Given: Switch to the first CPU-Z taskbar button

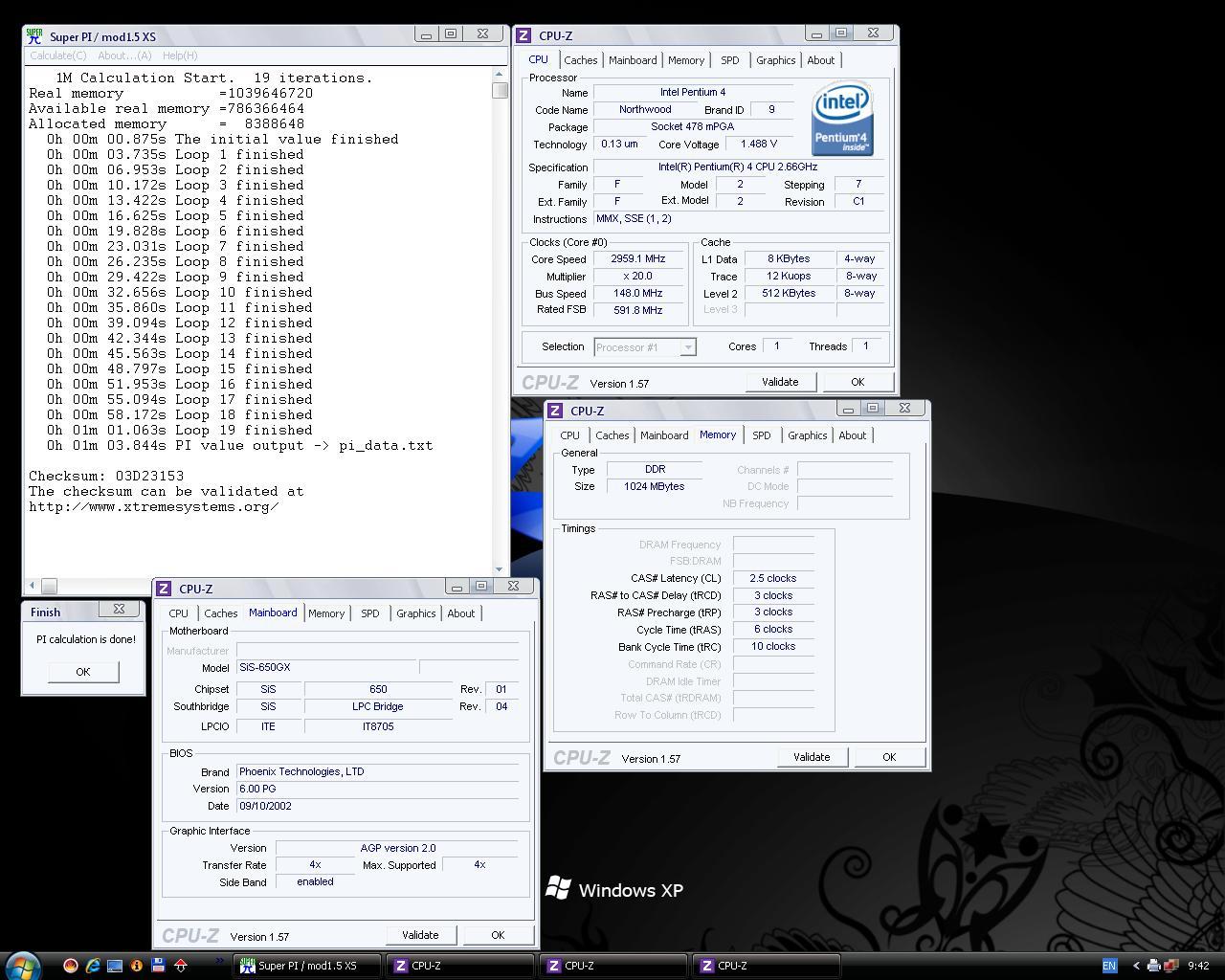Looking at the screenshot, I should coord(461,966).
